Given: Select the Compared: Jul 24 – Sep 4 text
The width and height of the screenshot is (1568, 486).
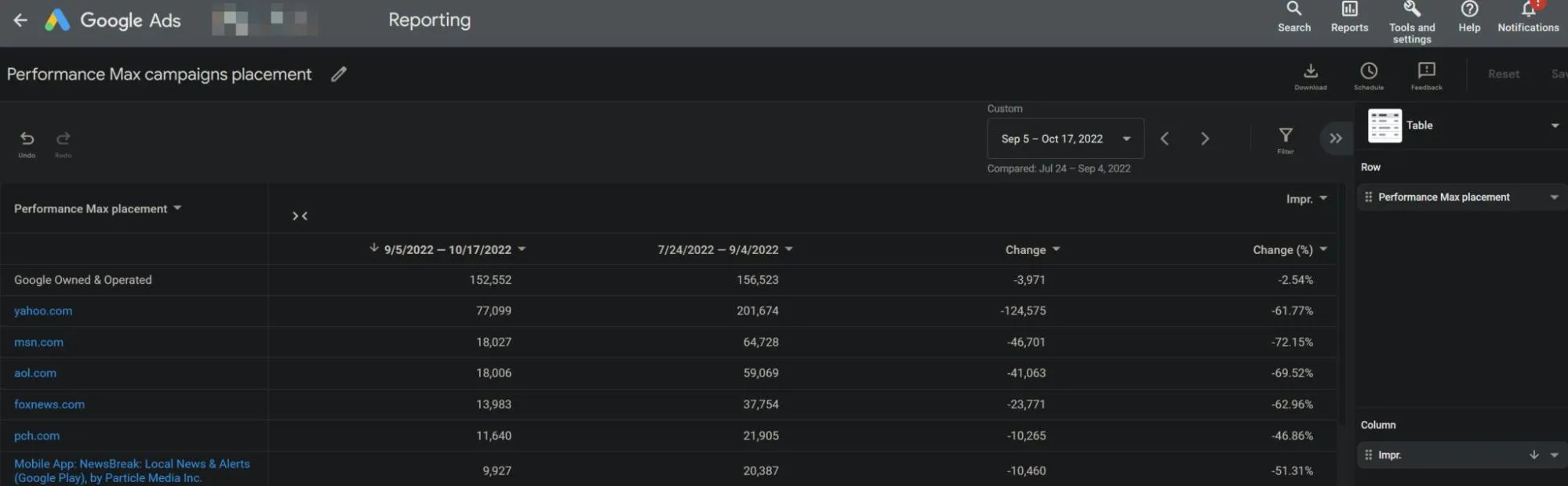Looking at the screenshot, I should 1059,169.
